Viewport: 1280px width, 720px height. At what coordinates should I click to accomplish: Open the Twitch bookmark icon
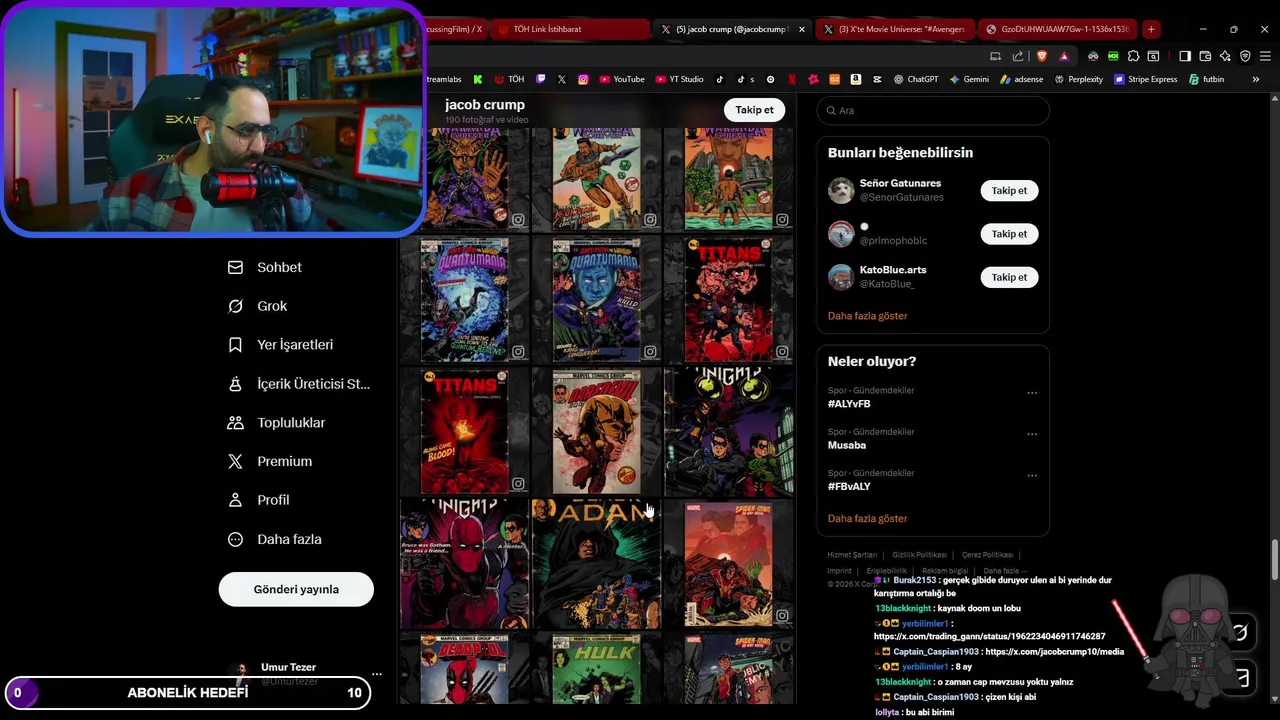click(541, 79)
